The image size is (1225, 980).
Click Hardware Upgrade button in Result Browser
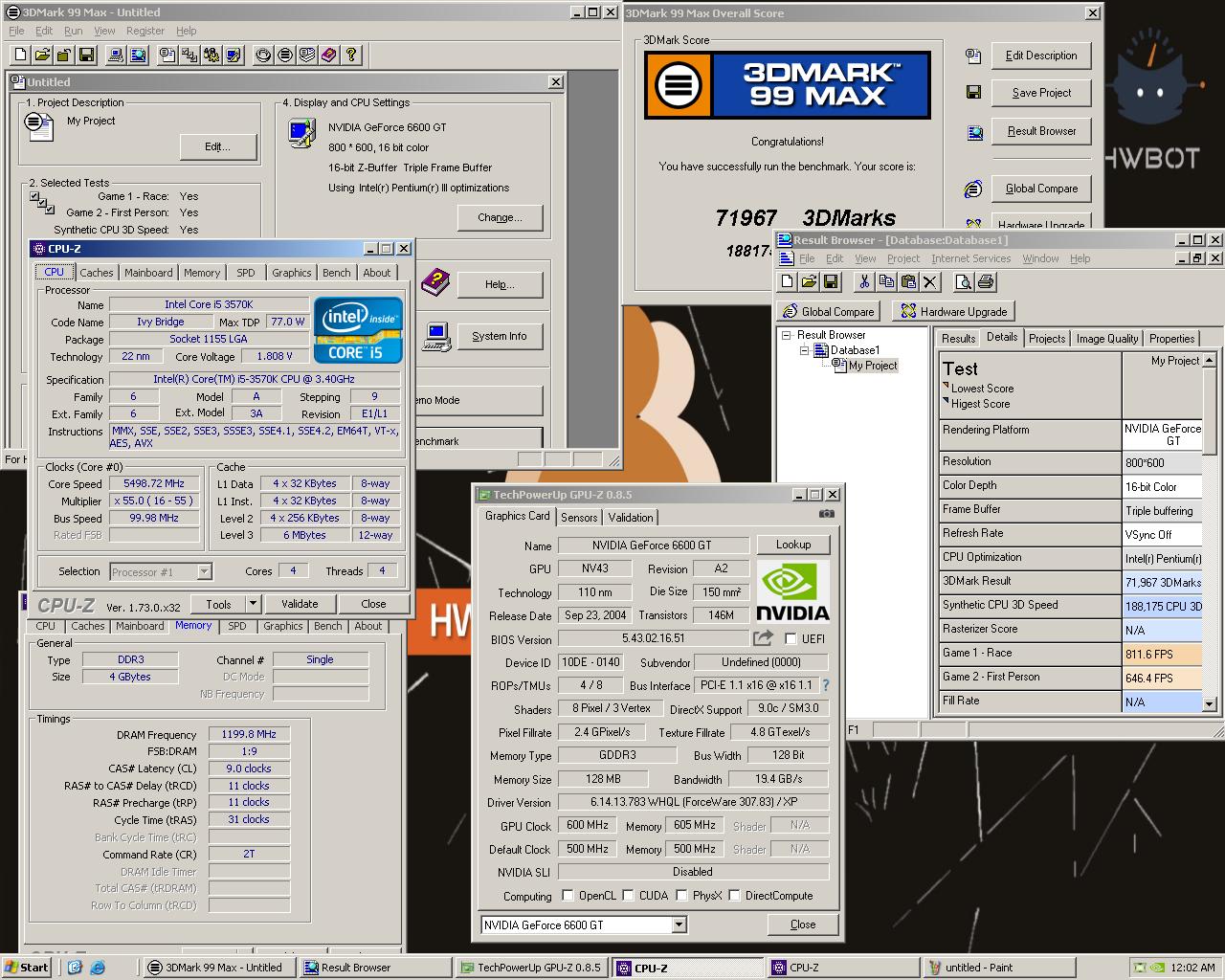[x=952, y=311]
